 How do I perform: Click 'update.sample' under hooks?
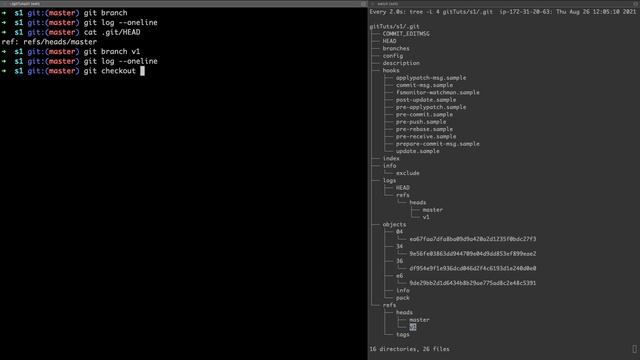pyautogui.click(x=418, y=151)
